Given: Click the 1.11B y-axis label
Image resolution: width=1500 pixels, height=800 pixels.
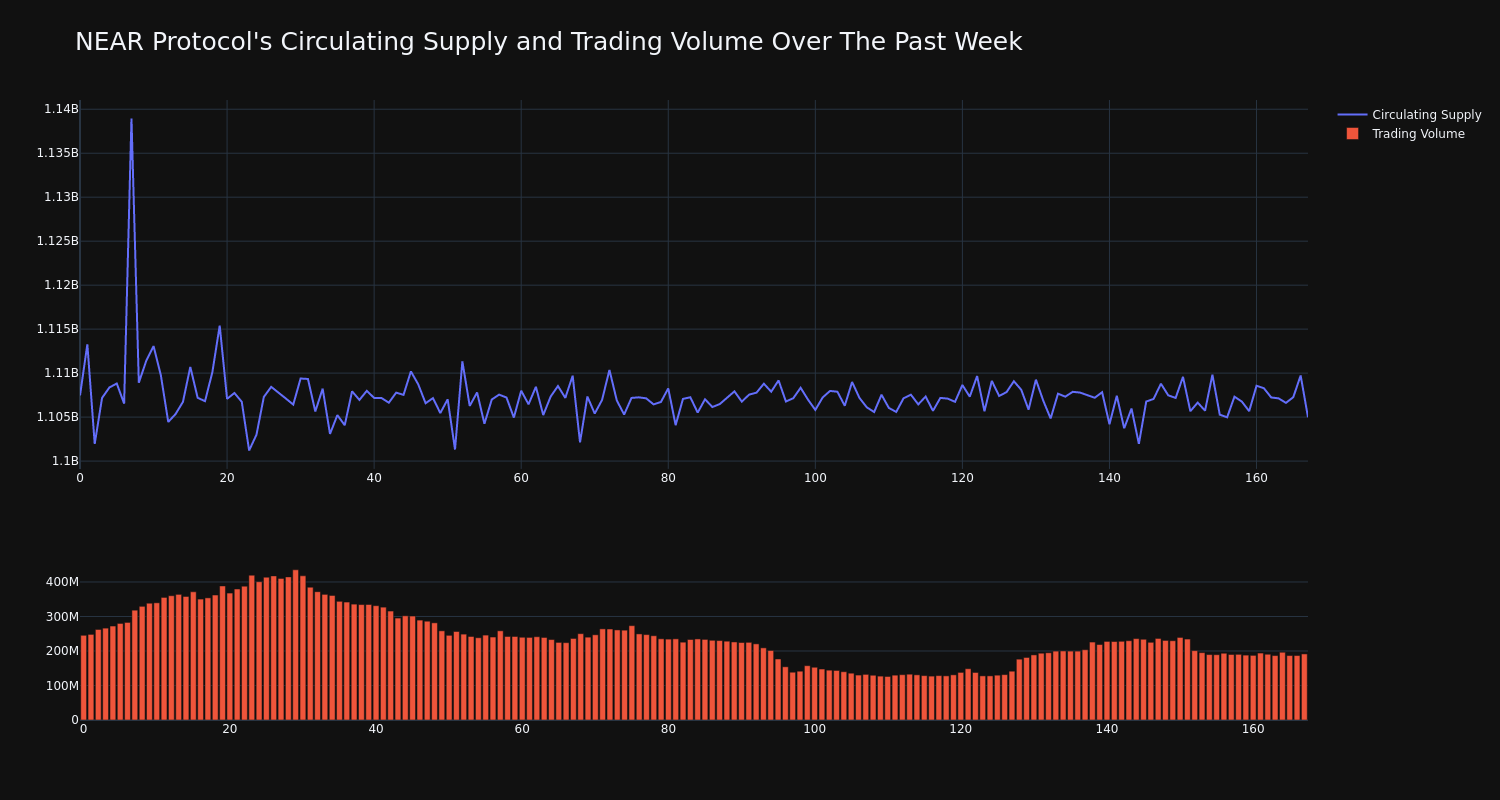Looking at the screenshot, I should 61,373.
